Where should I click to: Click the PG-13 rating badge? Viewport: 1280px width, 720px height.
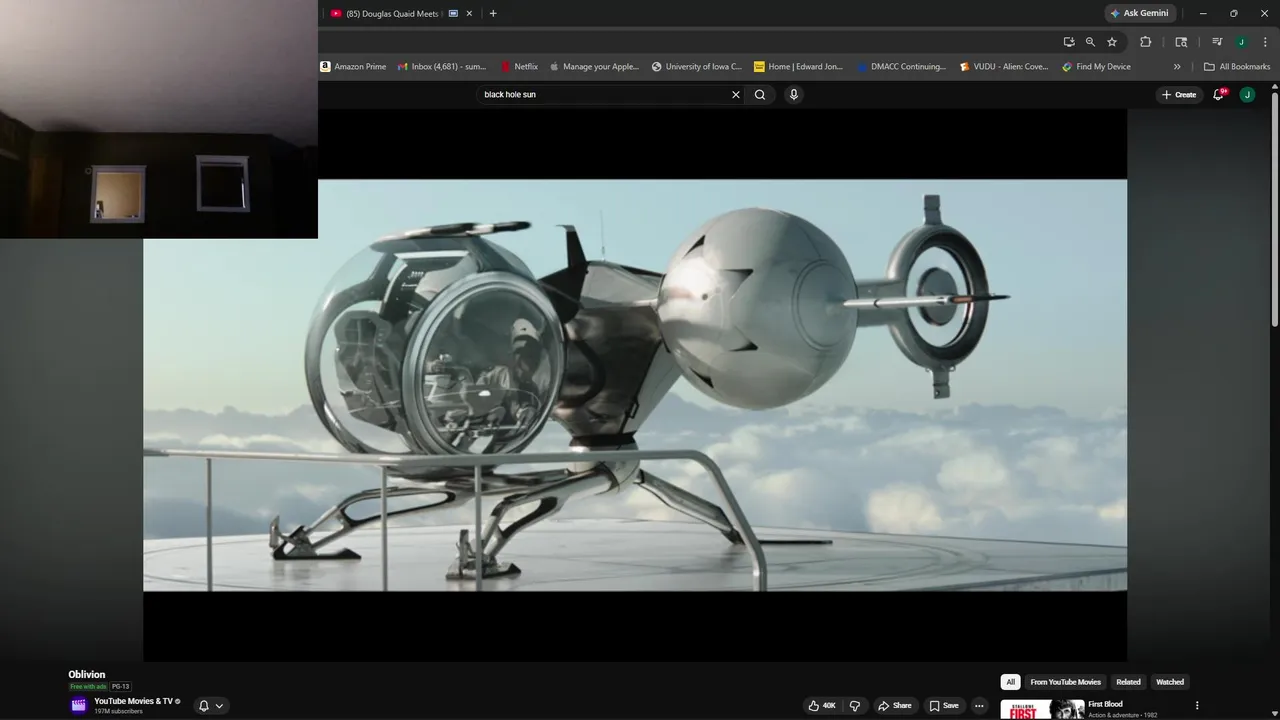click(120, 687)
